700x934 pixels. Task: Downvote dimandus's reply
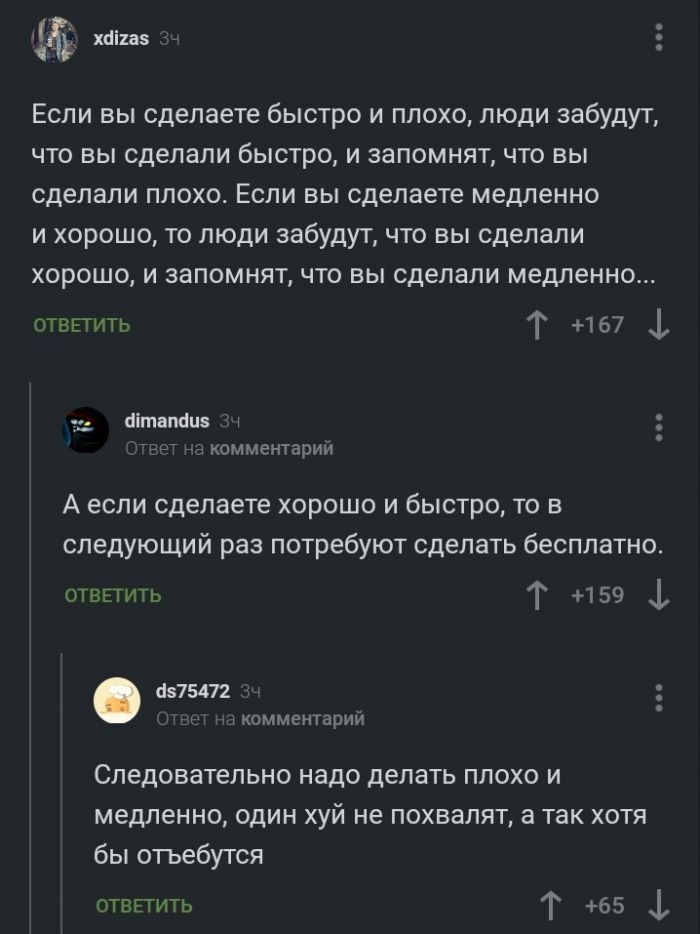[659, 596]
